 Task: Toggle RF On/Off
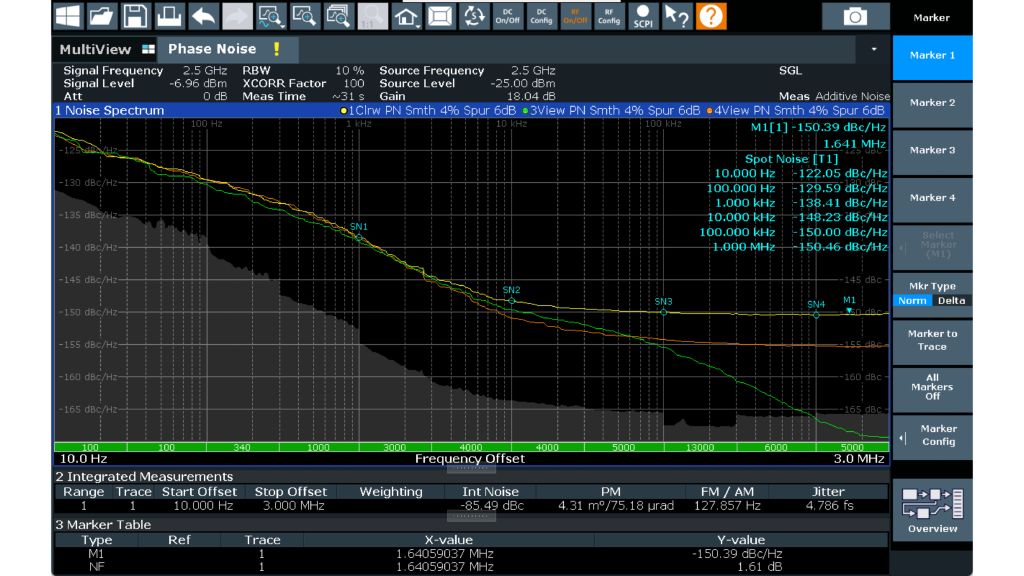(575, 16)
